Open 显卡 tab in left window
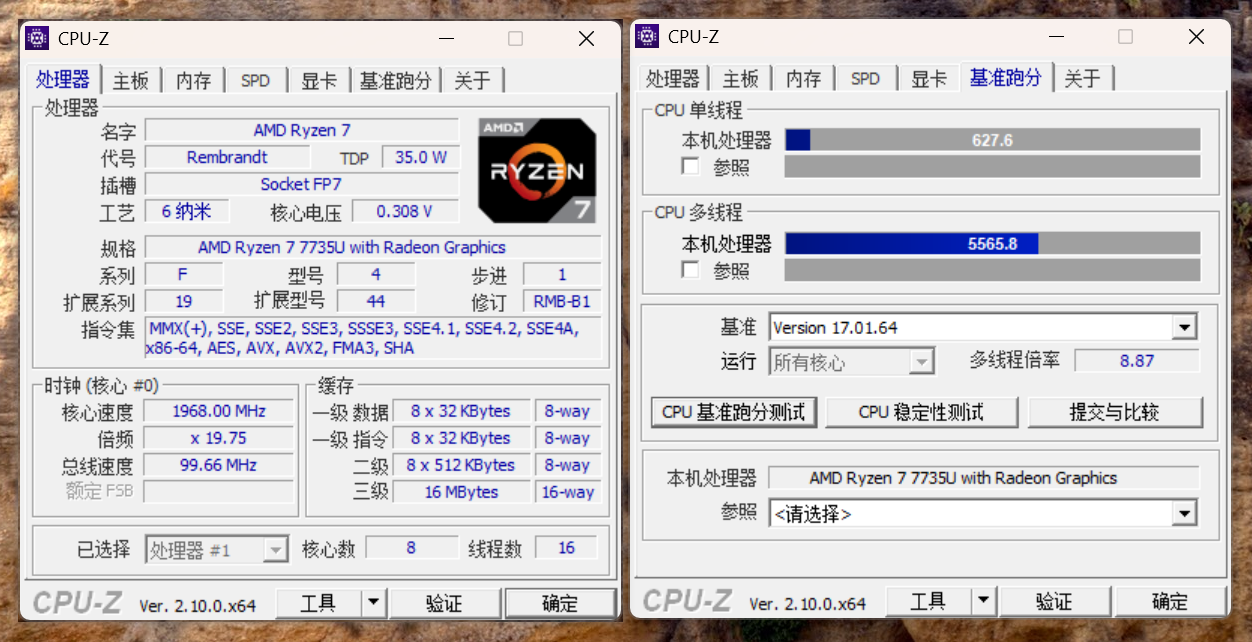 [319, 81]
